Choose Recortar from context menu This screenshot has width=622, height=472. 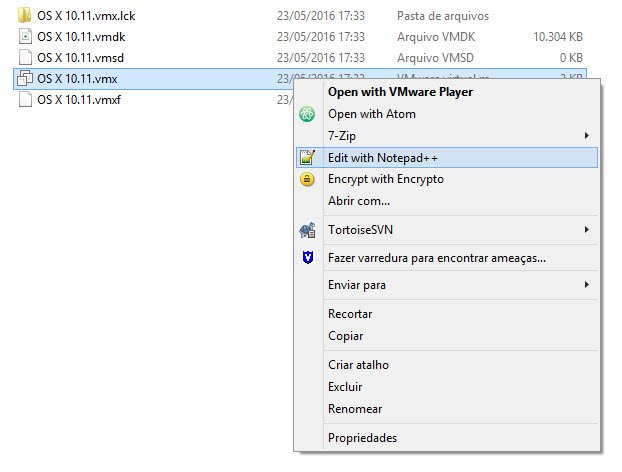click(447, 314)
